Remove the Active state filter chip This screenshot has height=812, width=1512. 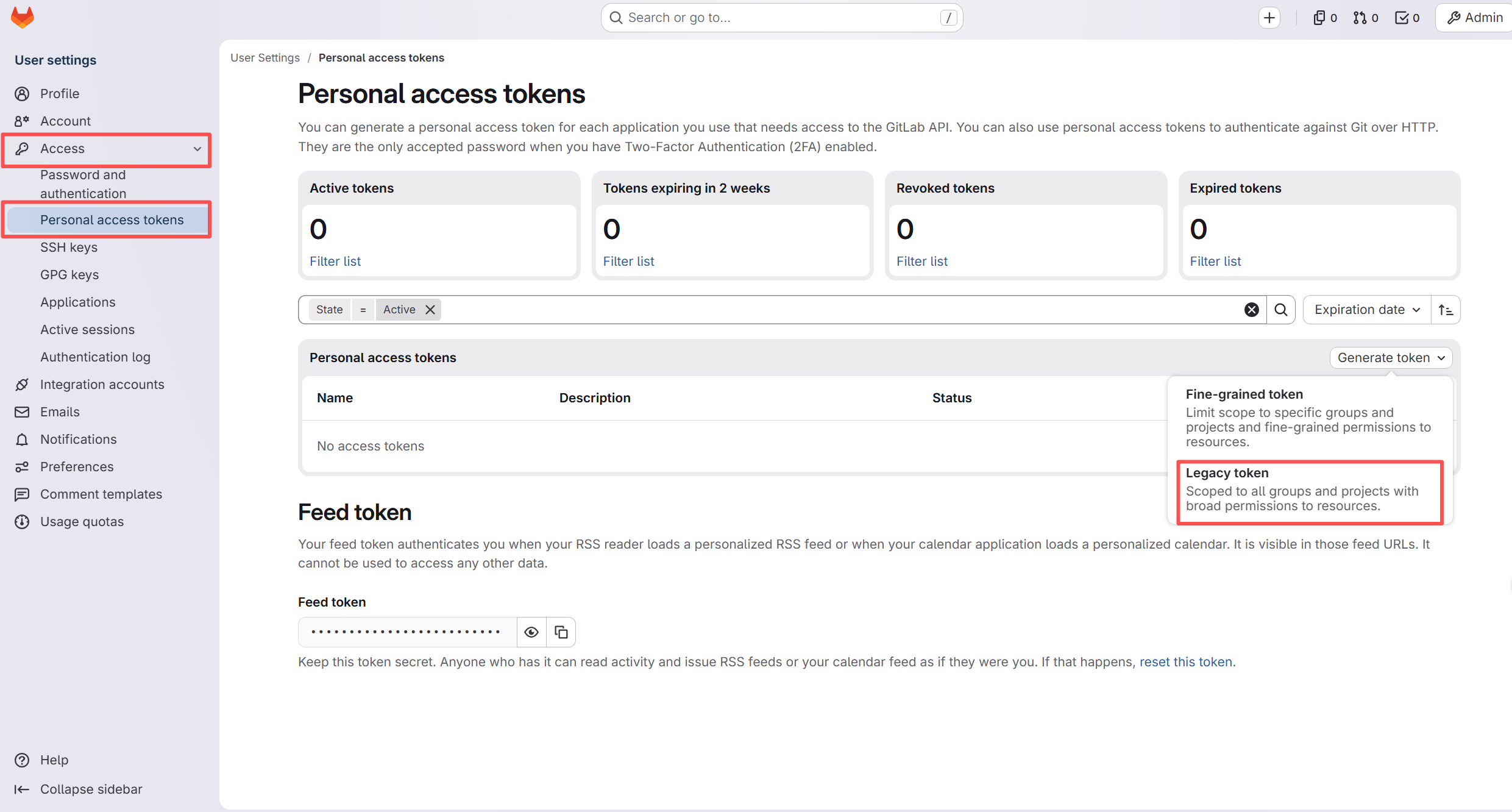pos(430,310)
